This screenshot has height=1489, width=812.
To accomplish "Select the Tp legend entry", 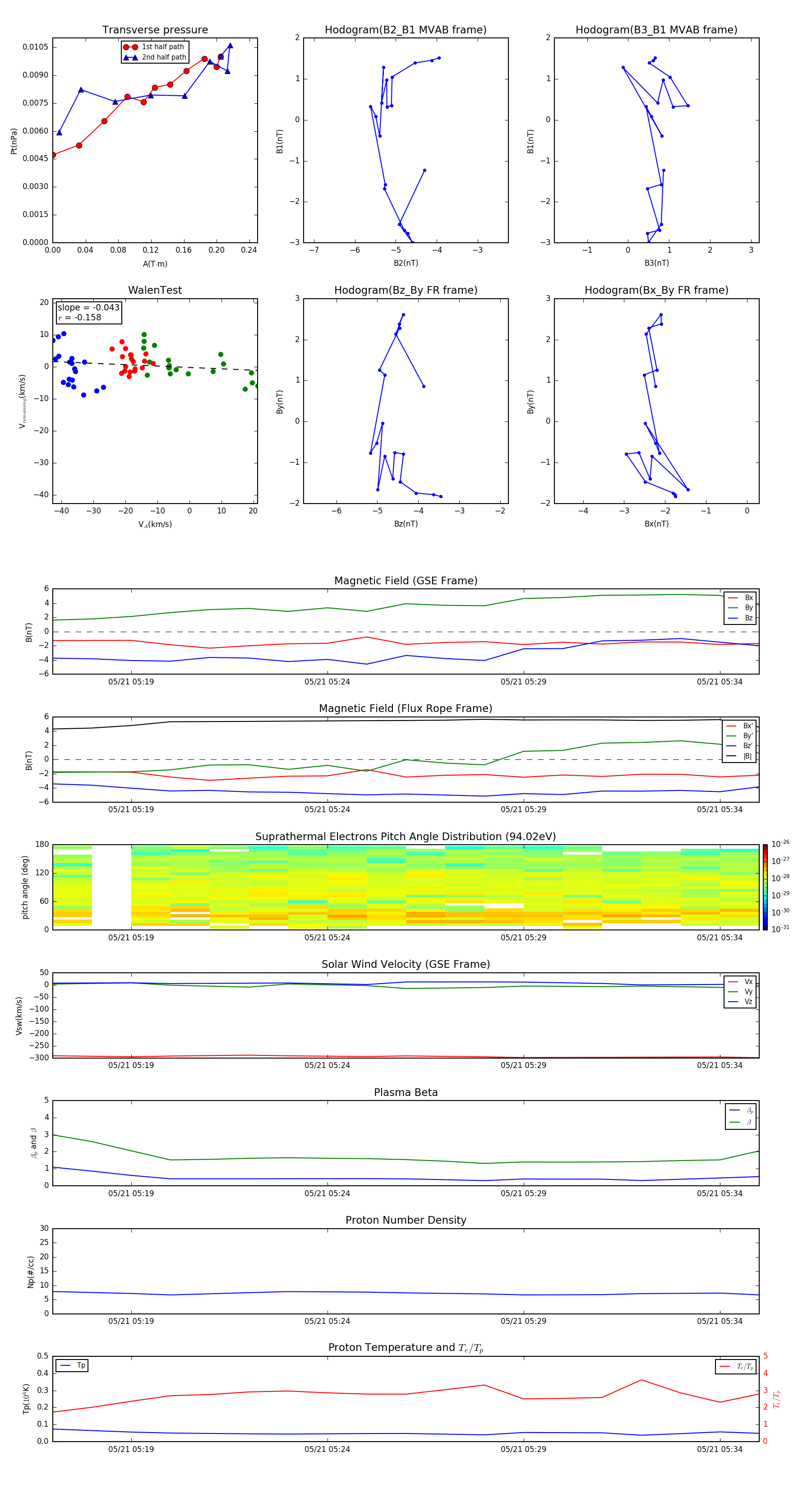I will [73, 1366].
